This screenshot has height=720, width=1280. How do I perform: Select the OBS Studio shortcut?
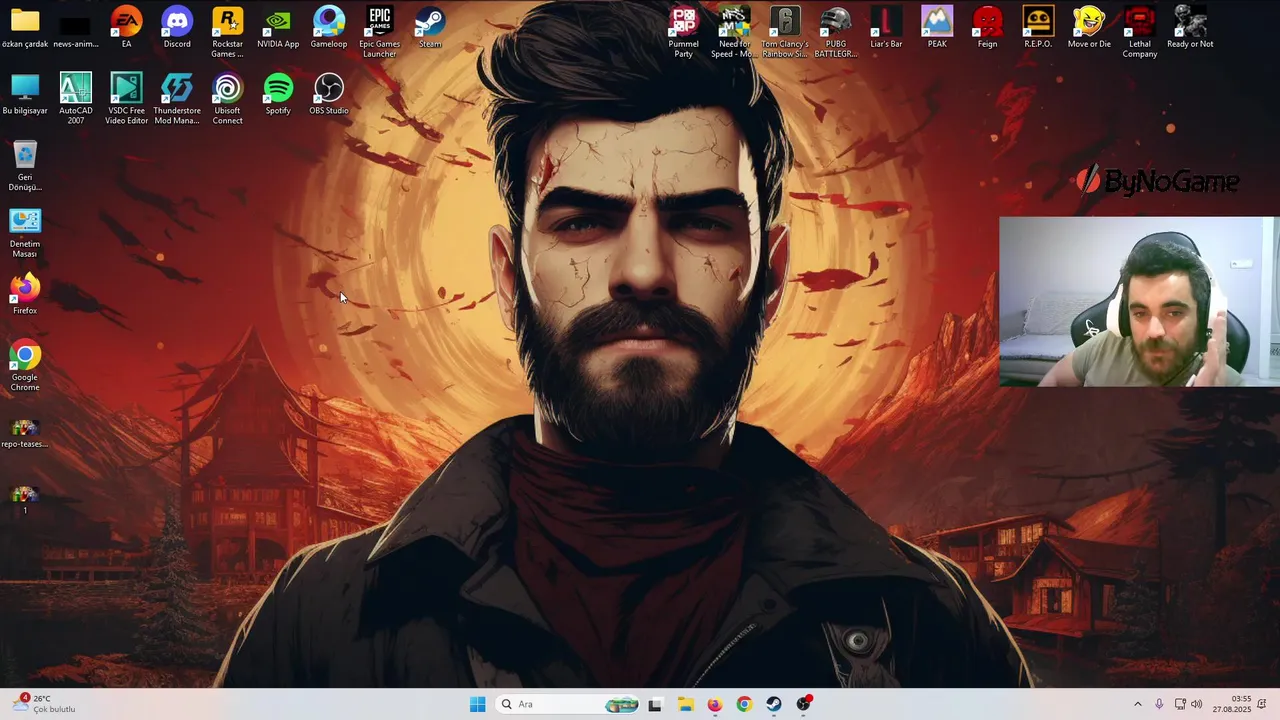pos(329,94)
